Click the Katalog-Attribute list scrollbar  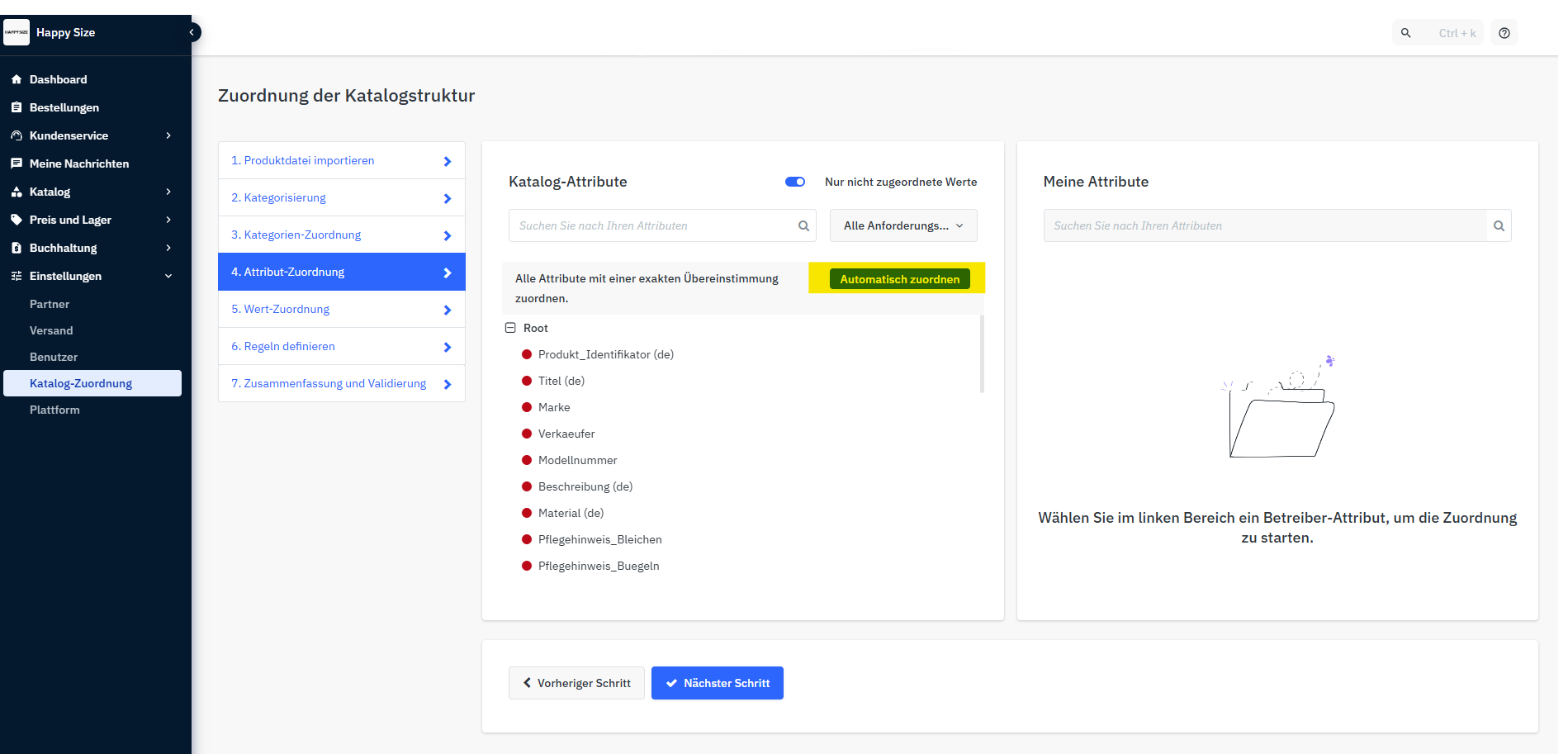coord(982,355)
